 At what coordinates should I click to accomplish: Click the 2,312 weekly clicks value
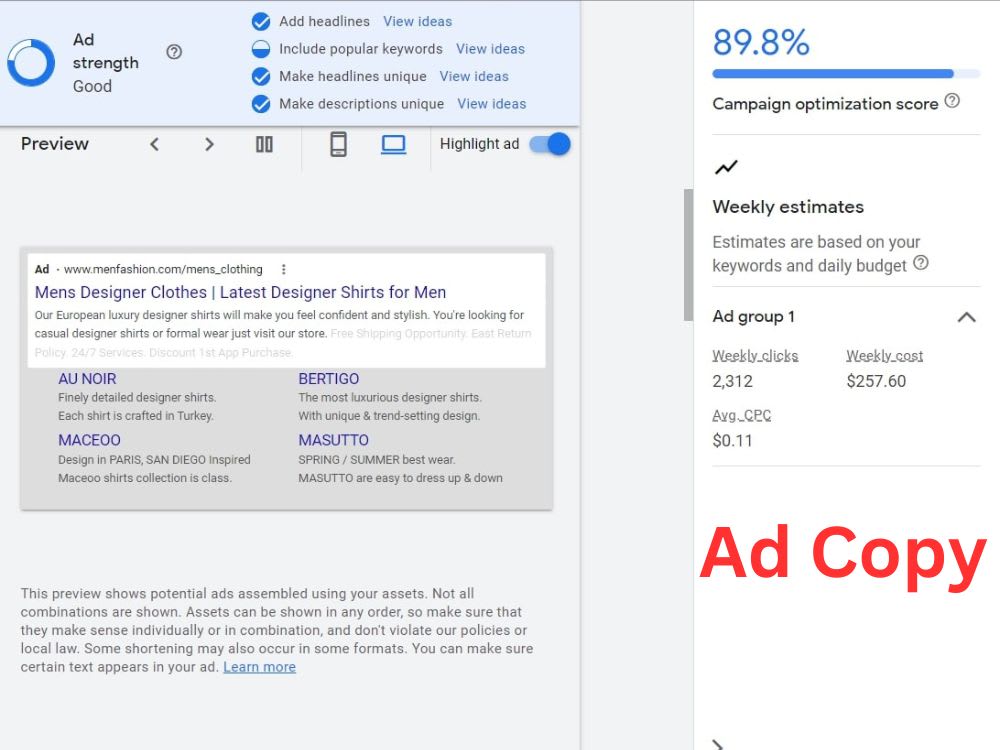coord(732,381)
